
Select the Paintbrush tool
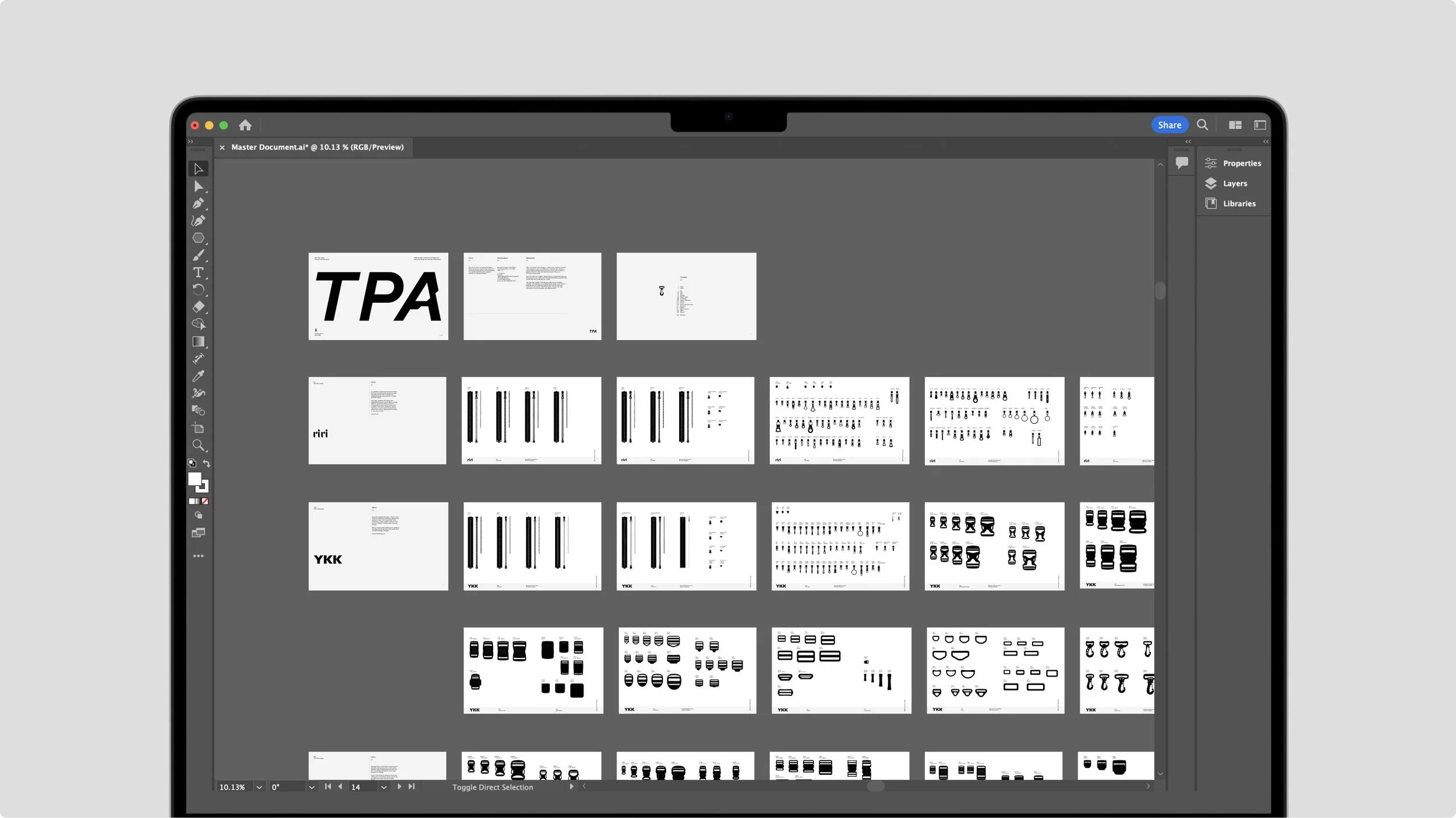pos(198,256)
